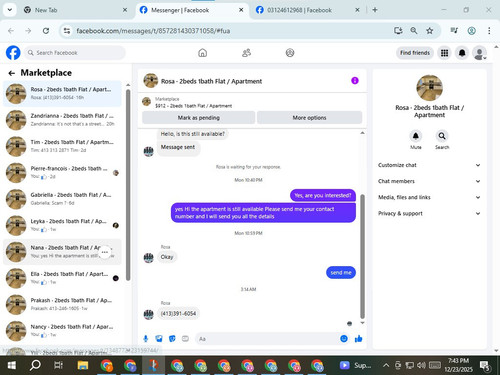Attach a photo file icon
The image size is (500, 375).
click(x=159, y=339)
